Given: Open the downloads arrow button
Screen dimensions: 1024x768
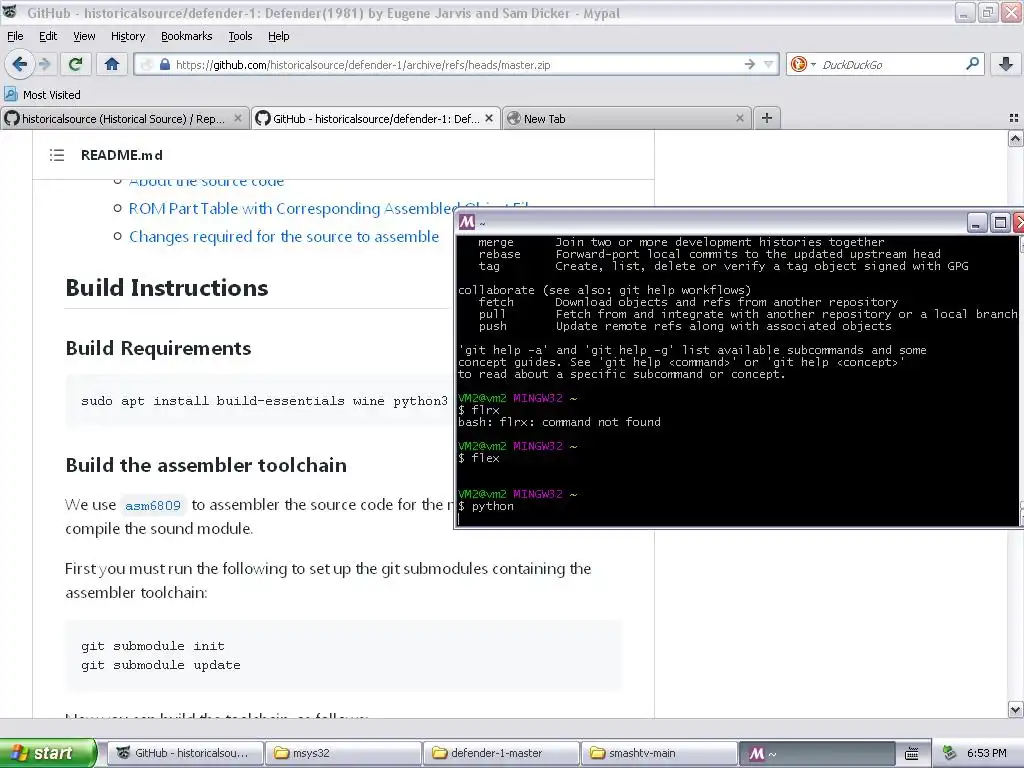Looking at the screenshot, I should pos(1006,64).
